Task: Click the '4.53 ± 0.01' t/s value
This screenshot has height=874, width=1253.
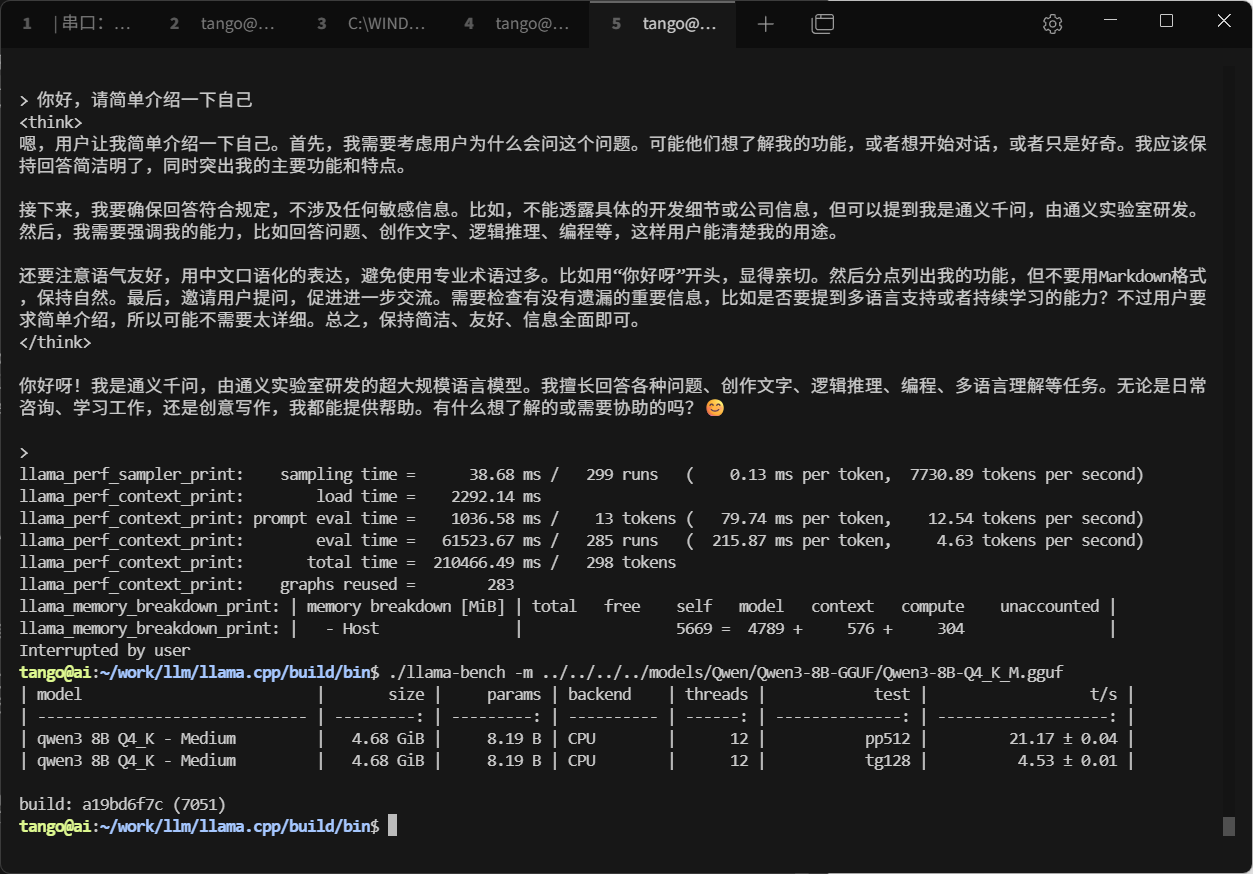Action: pyautogui.click(x=1069, y=760)
